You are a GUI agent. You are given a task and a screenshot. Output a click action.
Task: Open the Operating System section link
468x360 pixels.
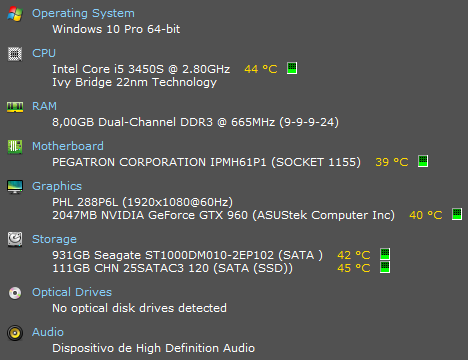(83, 13)
